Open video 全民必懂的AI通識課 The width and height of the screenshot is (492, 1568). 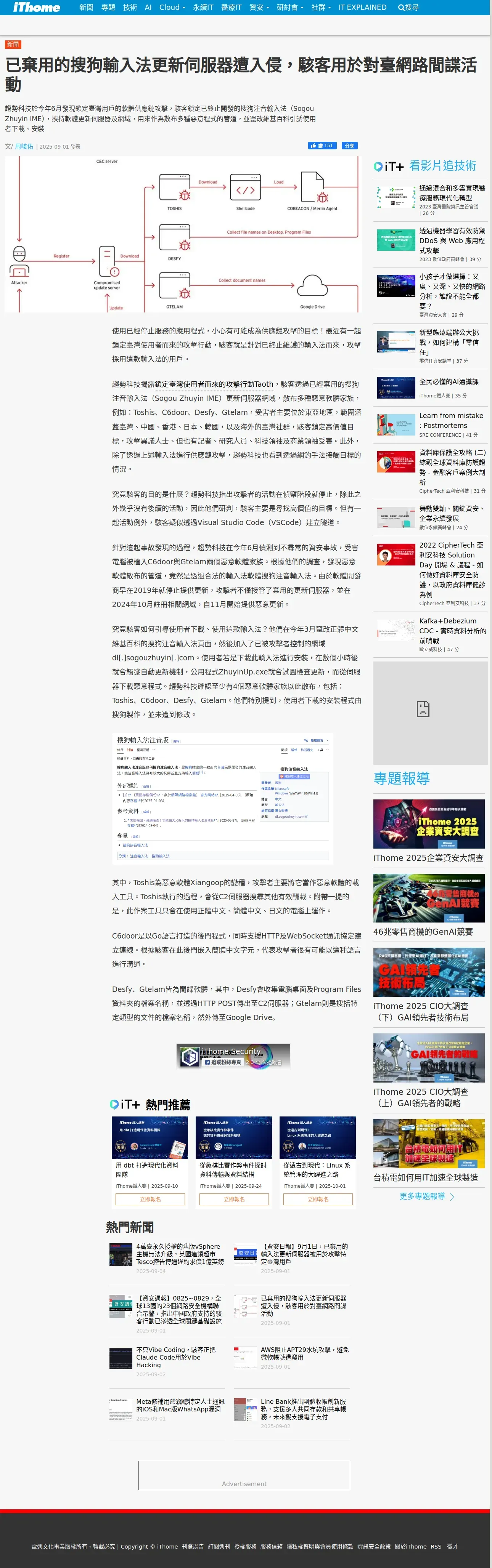pyautogui.click(x=449, y=382)
